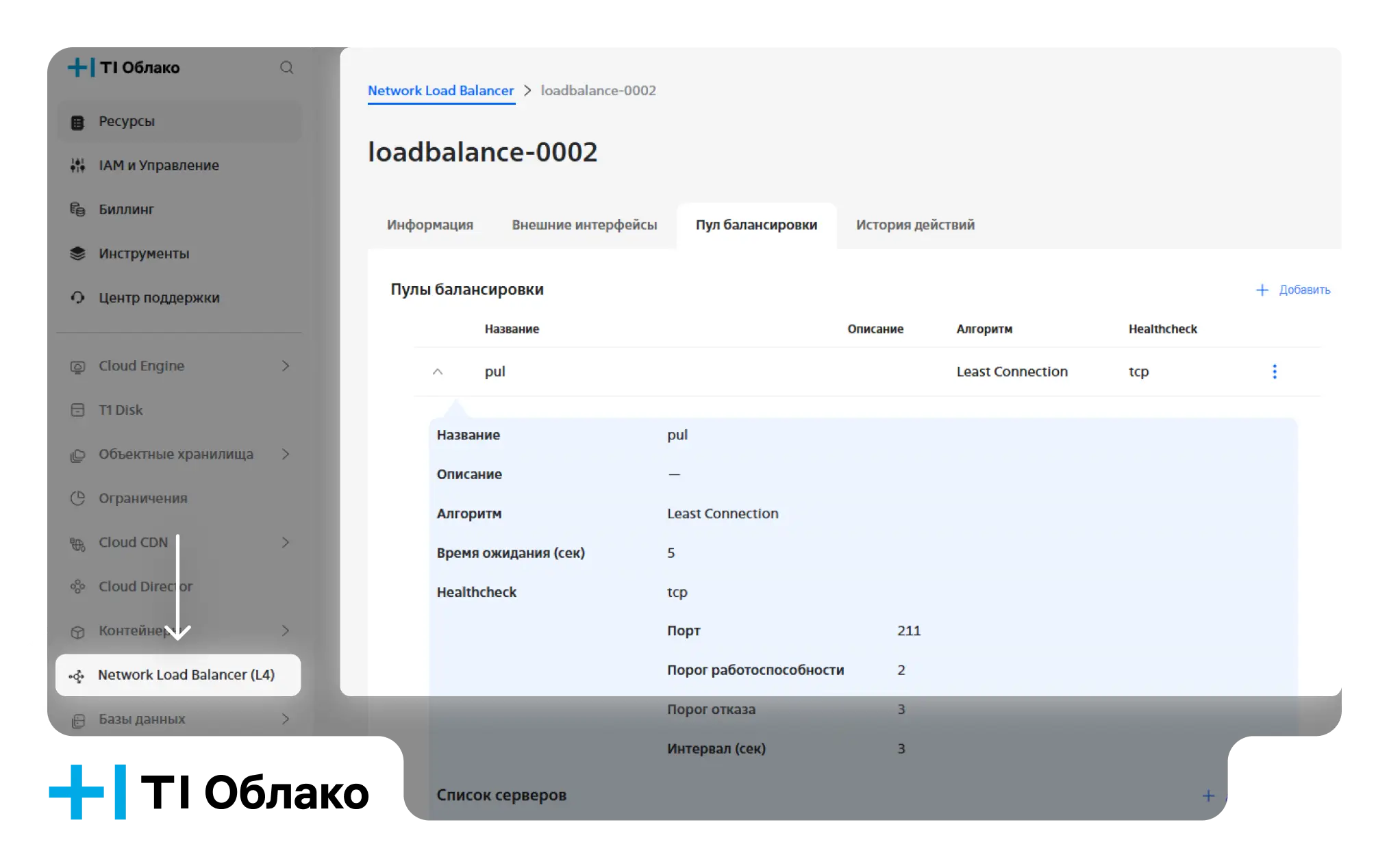This screenshot has height=868, width=1389.
Task: Expand the Объектные хранилища submenu arrow
Action: click(286, 455)
